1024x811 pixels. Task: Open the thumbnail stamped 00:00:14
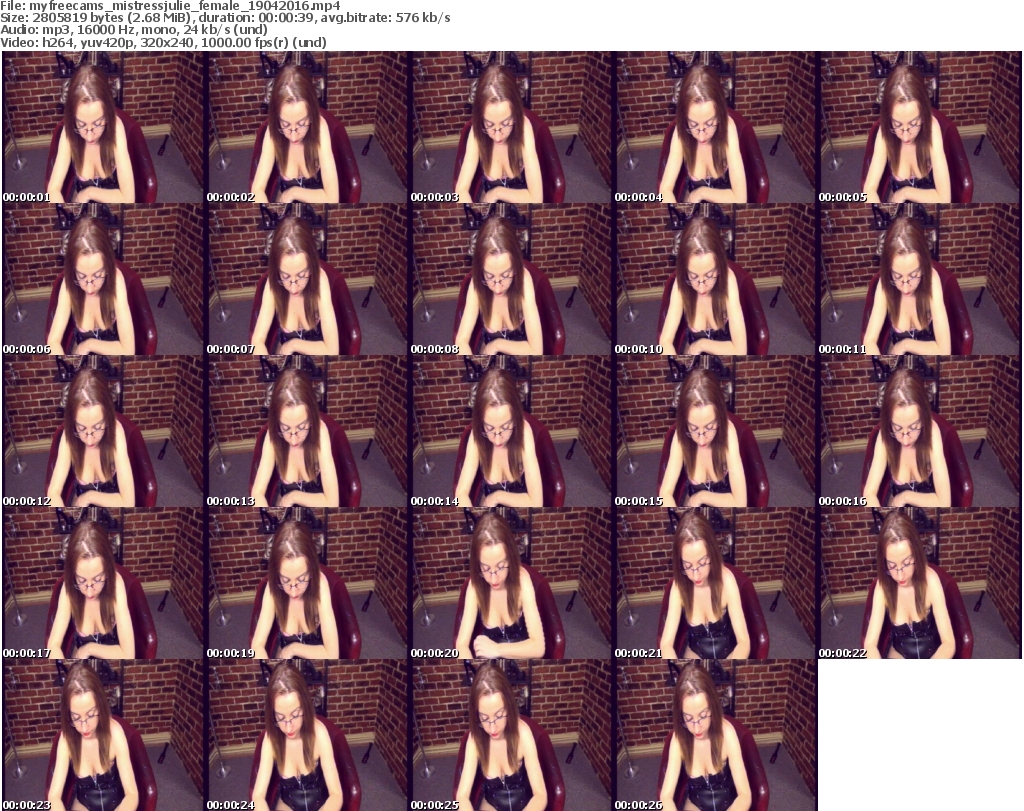click(511, 431)
